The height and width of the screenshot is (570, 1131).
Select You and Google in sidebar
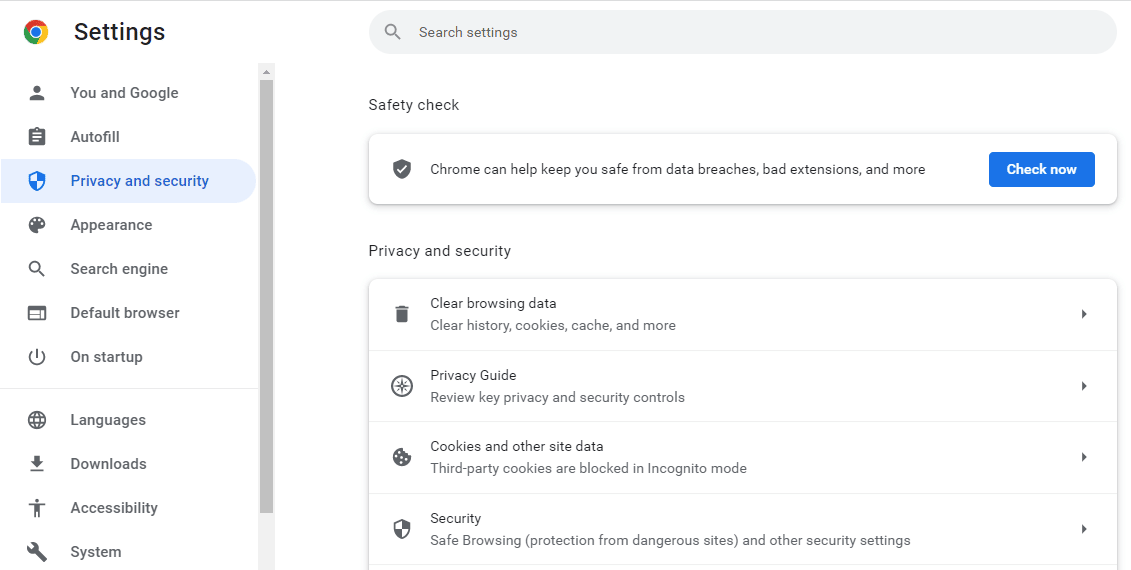(x=124, y=93)
